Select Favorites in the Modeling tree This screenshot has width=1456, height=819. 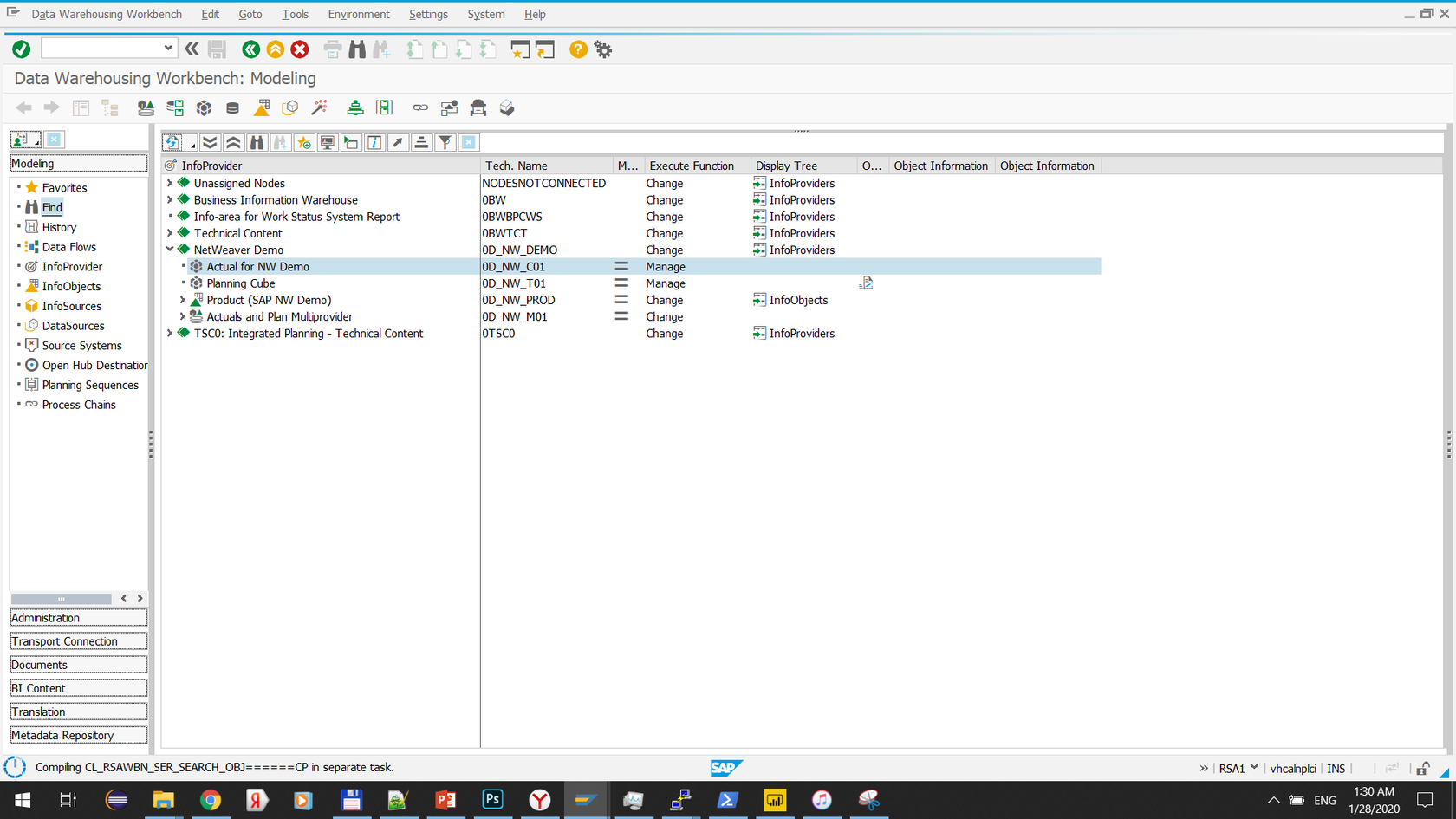click(64, 187)
